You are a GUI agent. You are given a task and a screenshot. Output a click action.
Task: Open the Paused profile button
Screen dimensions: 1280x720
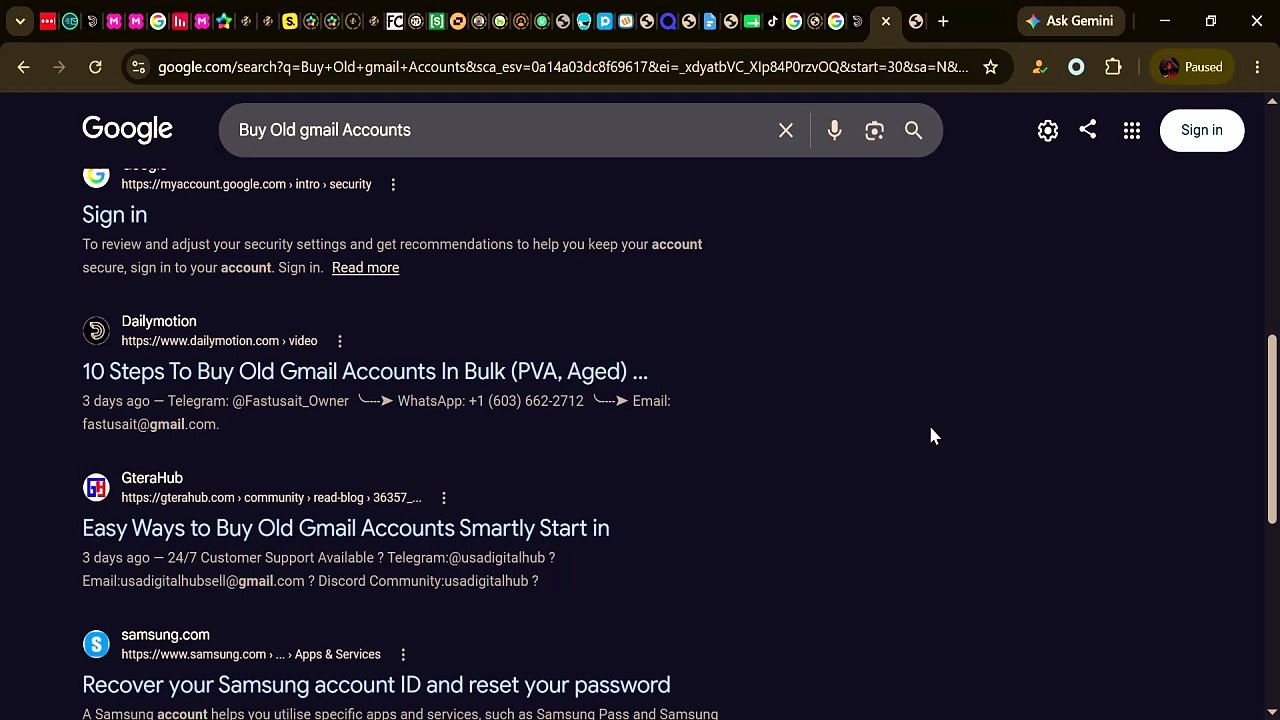[x=1191, y=67]
